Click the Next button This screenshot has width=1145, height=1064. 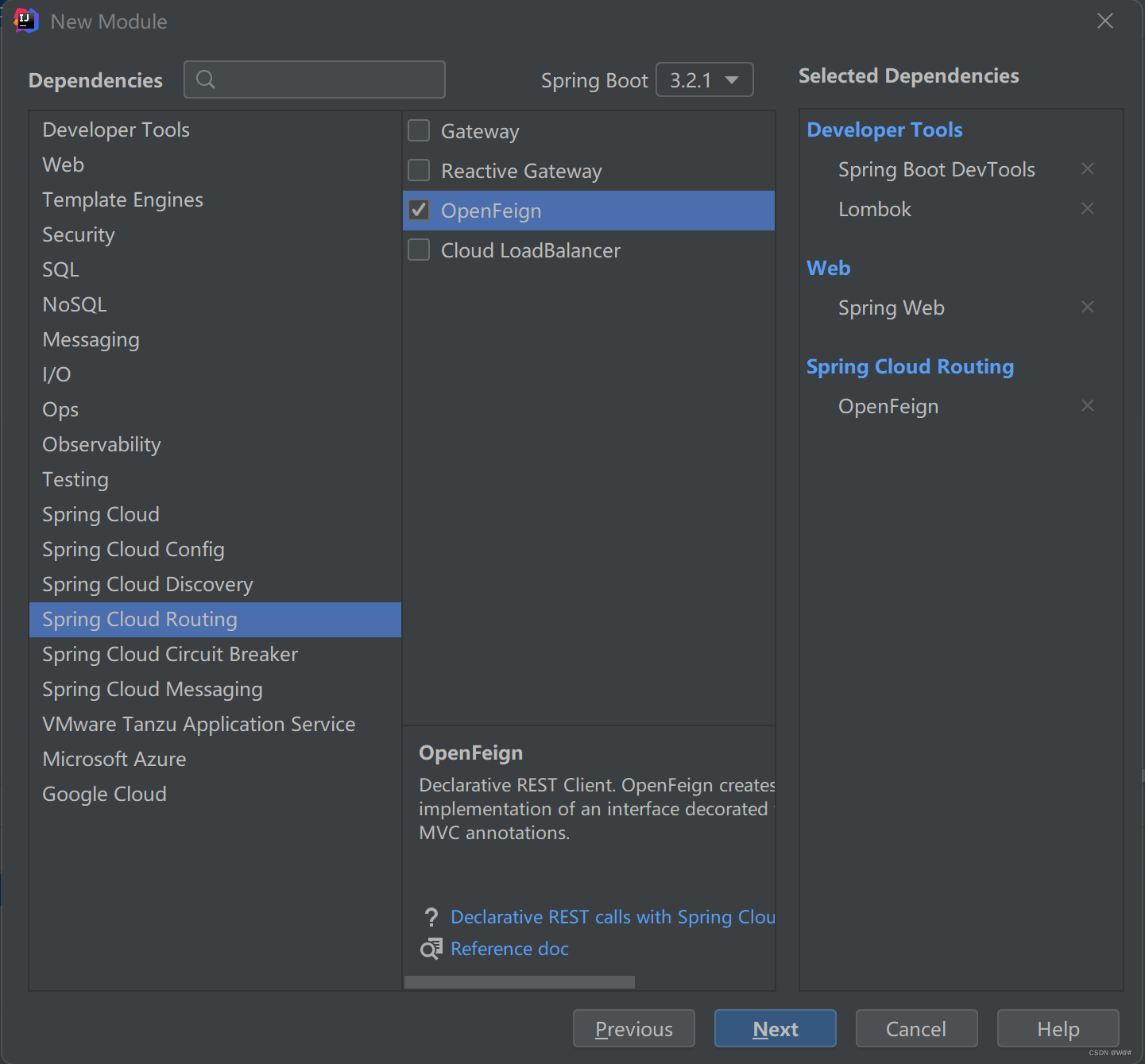(776, 1029)
